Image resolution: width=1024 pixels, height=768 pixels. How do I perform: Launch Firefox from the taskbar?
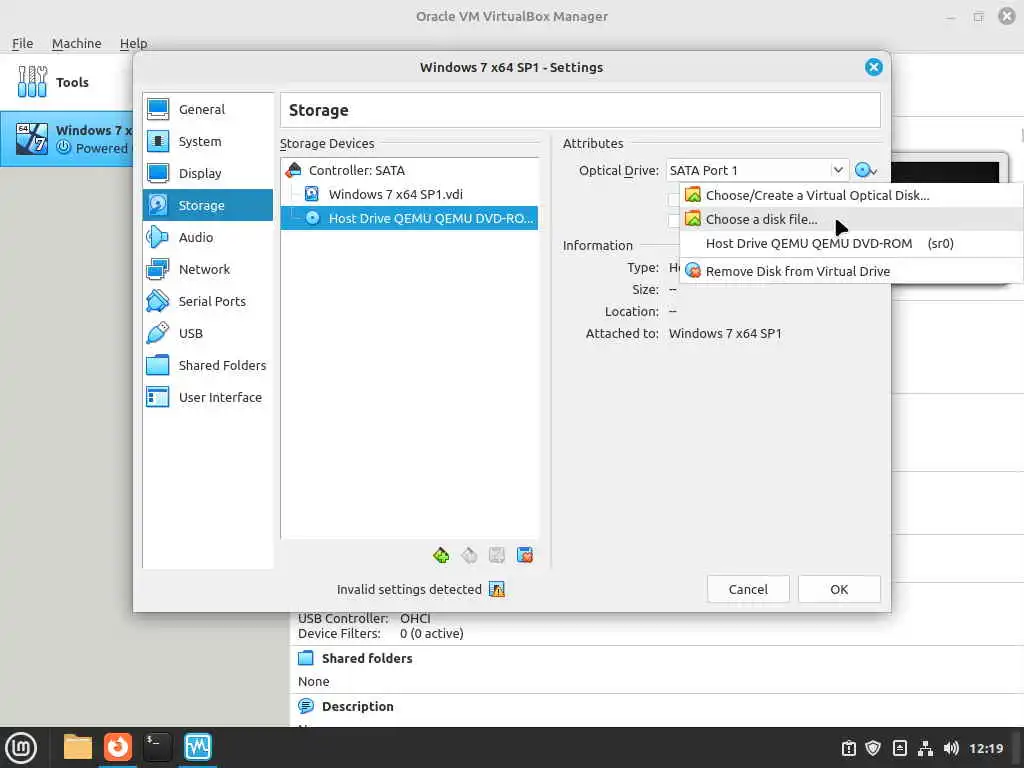tap(118, 747)
